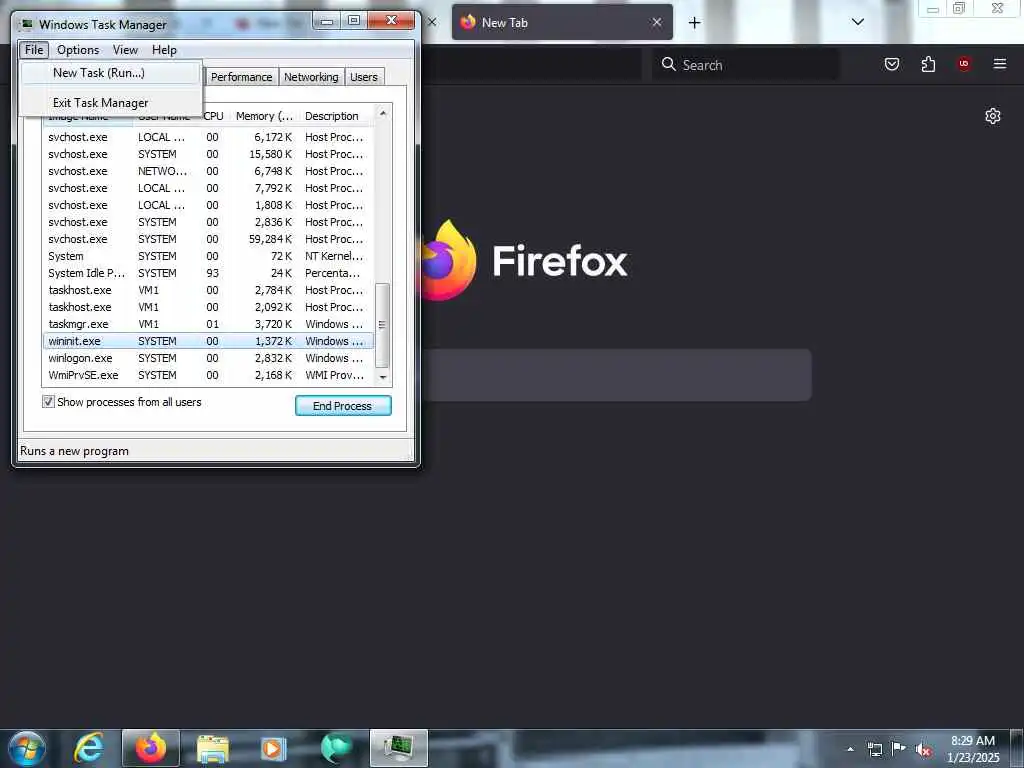Select the winlogon.exe process

(208, 358)
